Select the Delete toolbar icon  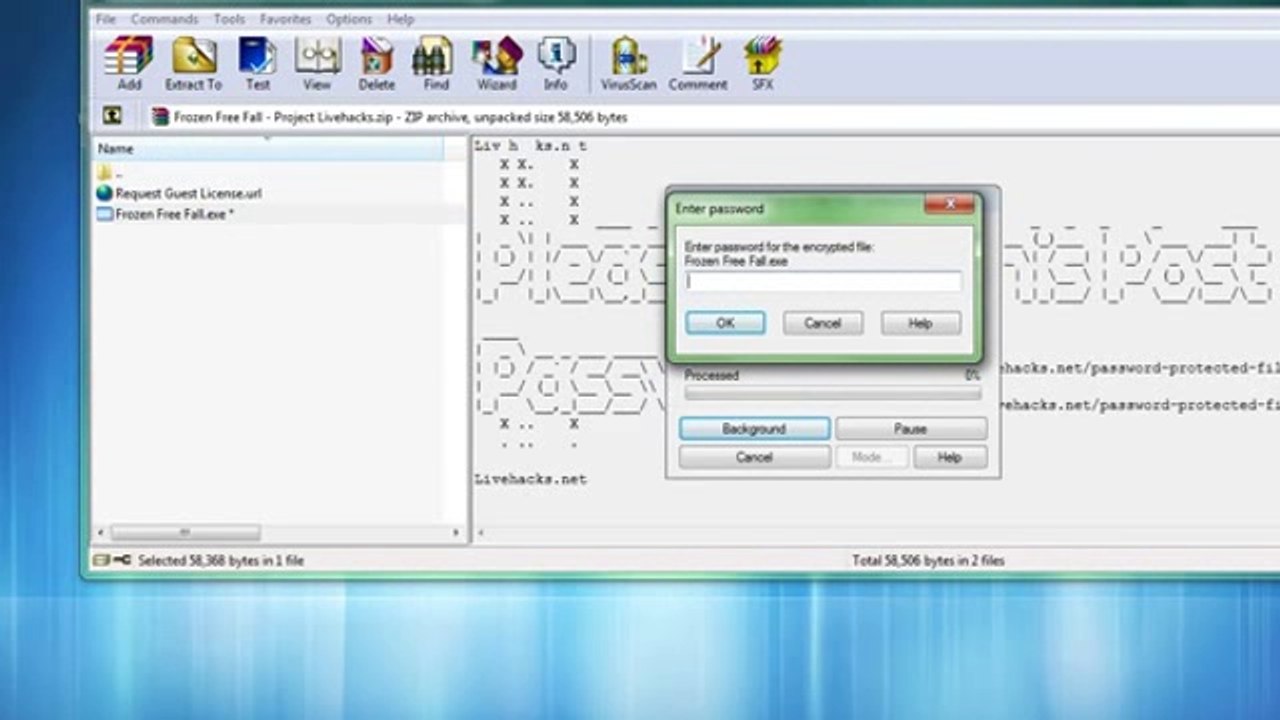[x=377, y=63]
